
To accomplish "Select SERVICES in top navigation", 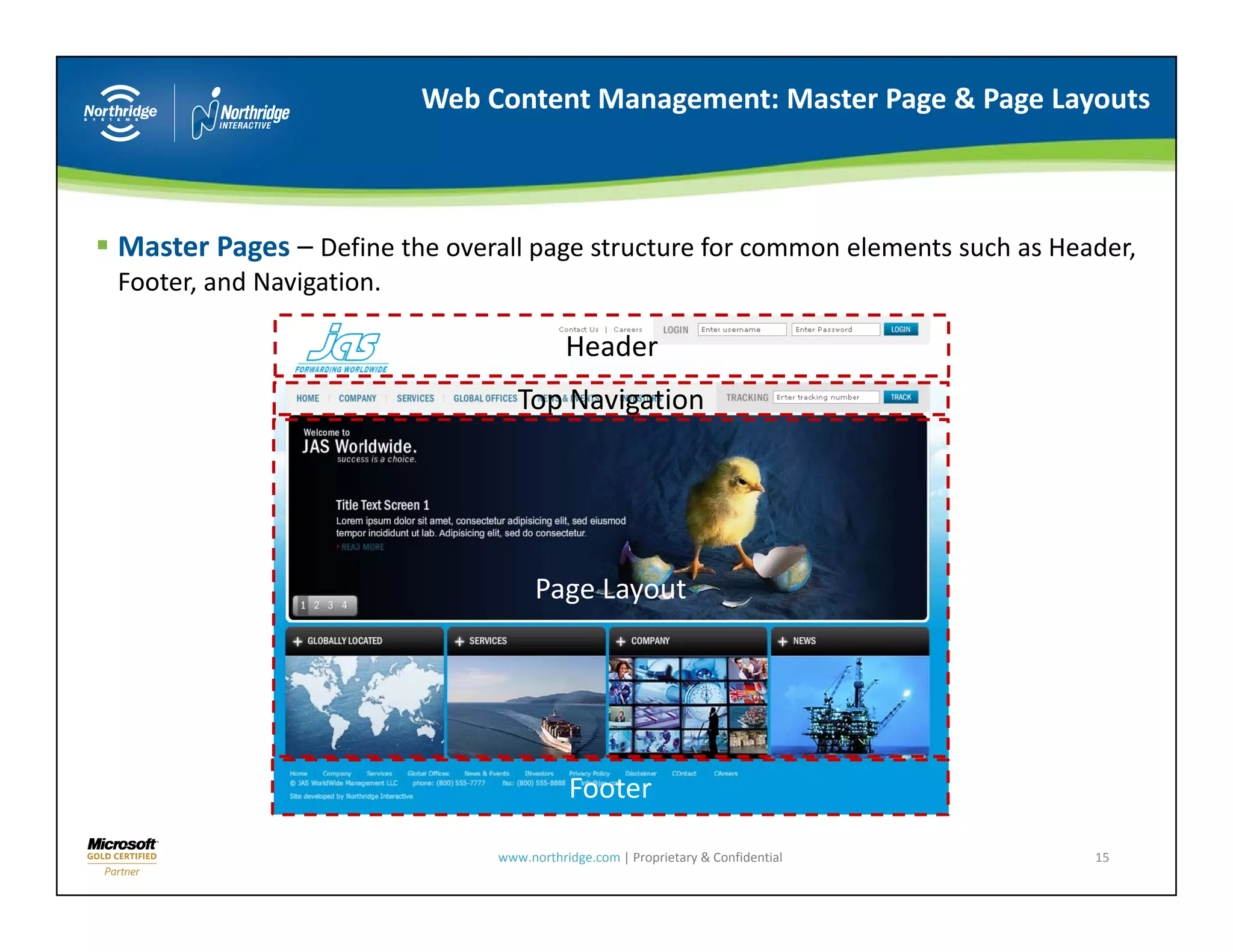I will [x=415, y=398].
